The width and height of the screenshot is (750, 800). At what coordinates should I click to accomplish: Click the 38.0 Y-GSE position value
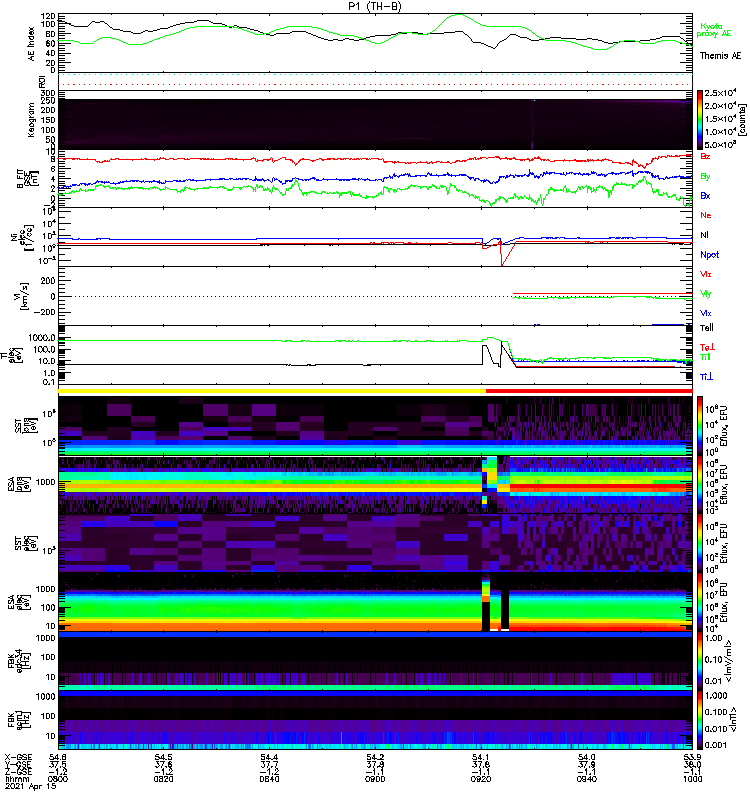point(692,764)
